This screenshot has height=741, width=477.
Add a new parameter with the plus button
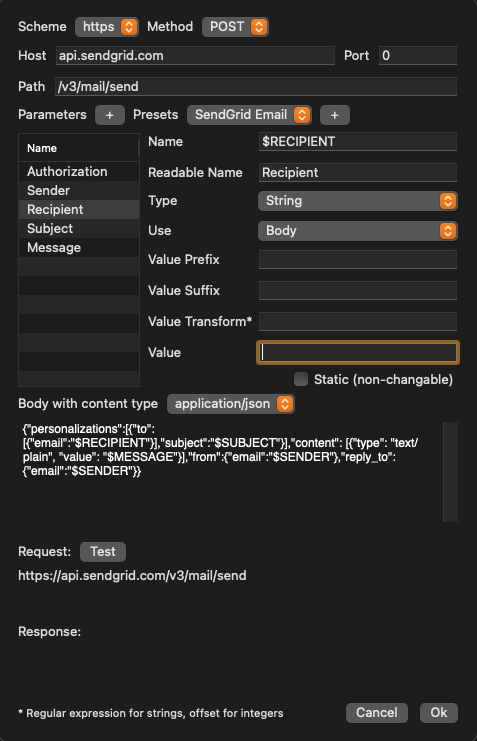(110, 115)
